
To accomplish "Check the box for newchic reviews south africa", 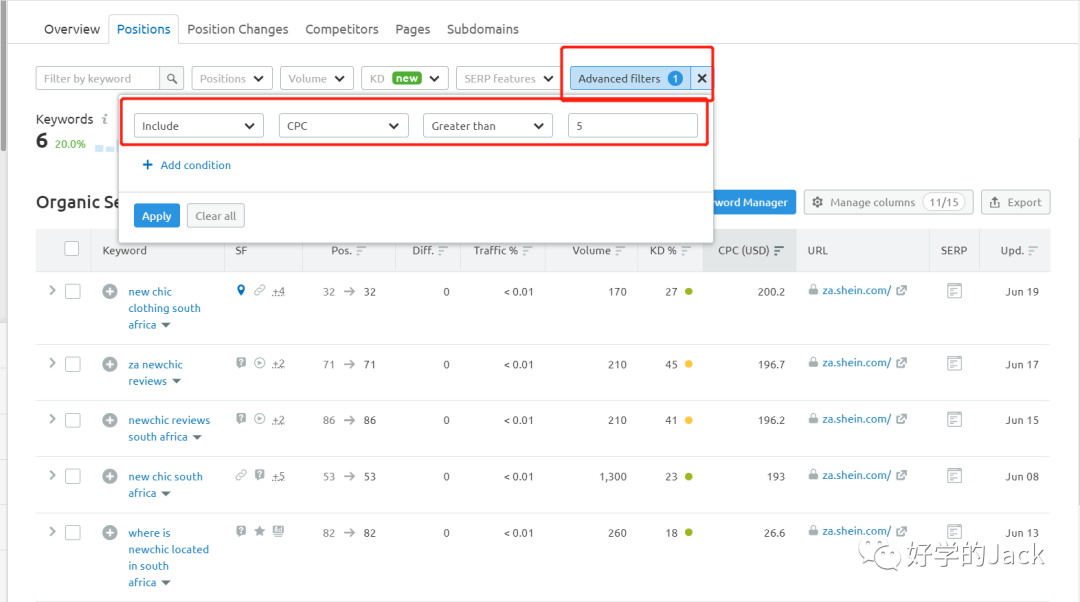I will click(72, 420).
